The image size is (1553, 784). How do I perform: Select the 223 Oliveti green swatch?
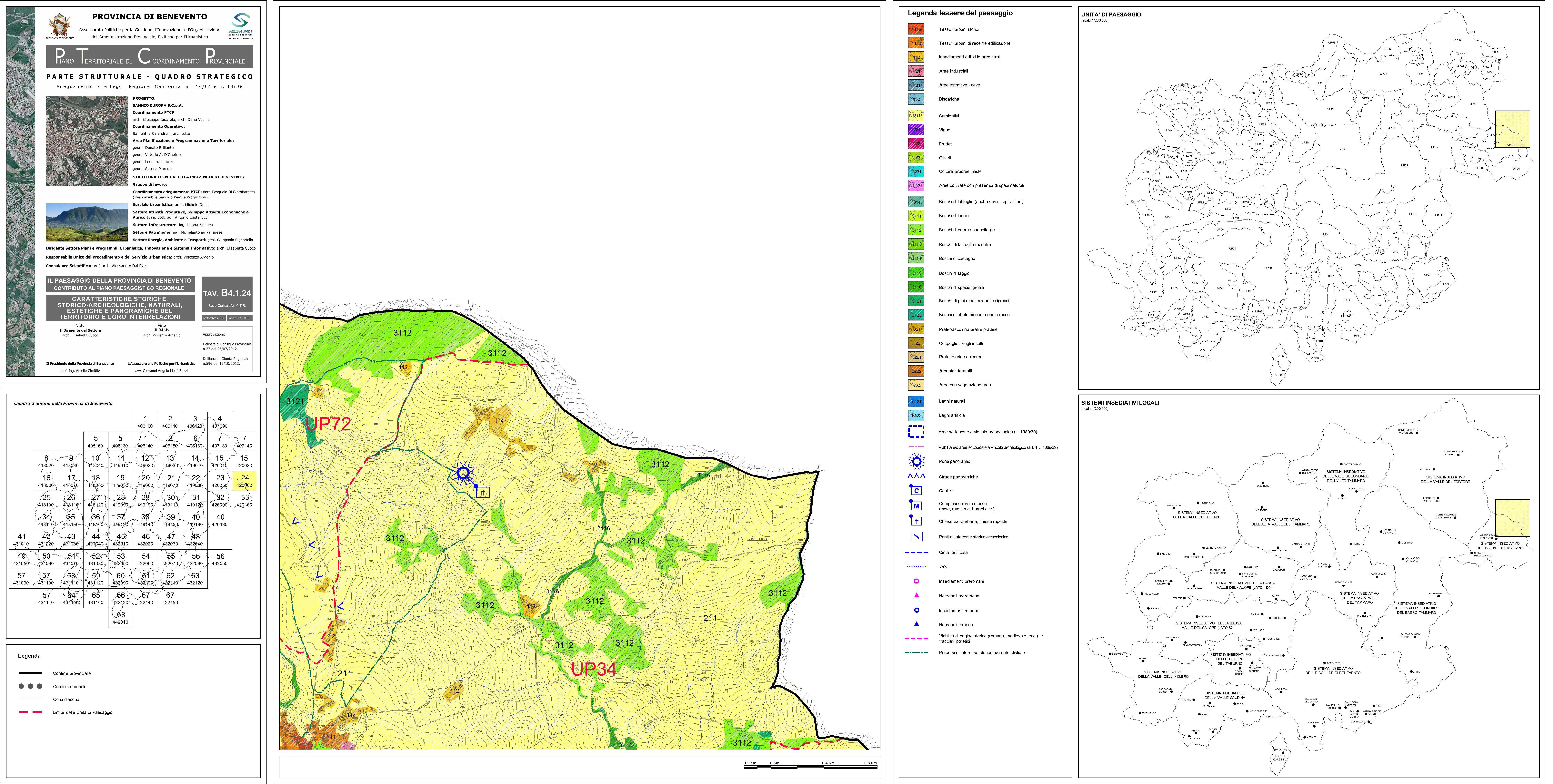coord(916,158)
